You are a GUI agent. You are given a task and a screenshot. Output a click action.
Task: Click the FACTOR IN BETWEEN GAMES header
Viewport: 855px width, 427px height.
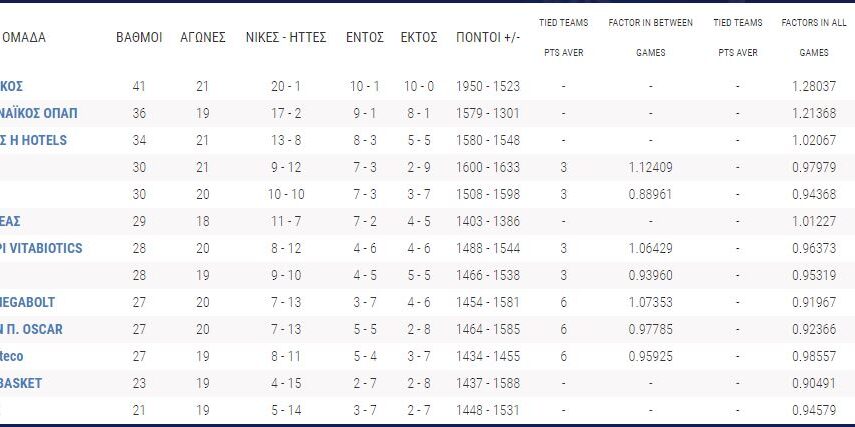(650, 37)
